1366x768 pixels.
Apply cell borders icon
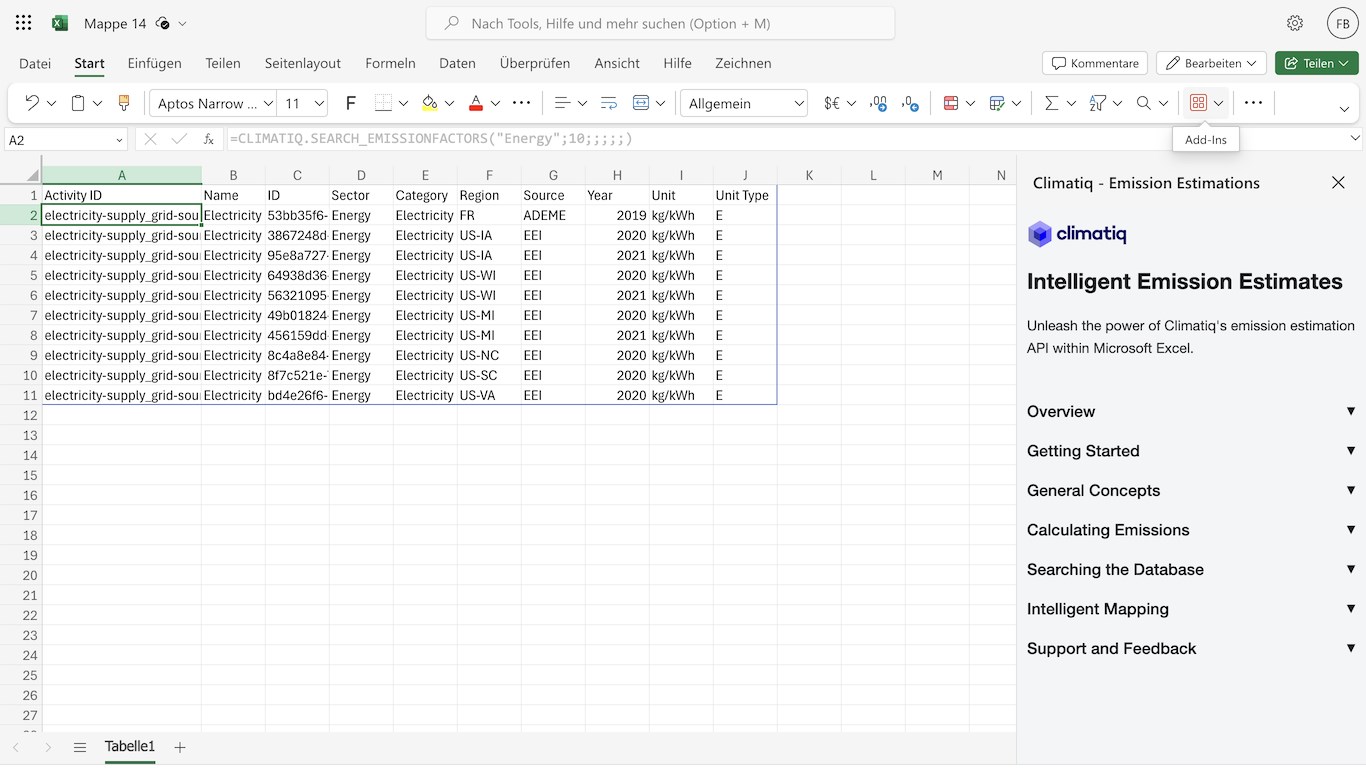(383, 103)
